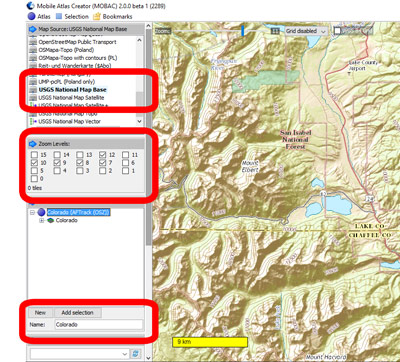Click the blue arrow icon beside Zoom Levels
This screenshot has width=400, height=362.
[33, 144]
